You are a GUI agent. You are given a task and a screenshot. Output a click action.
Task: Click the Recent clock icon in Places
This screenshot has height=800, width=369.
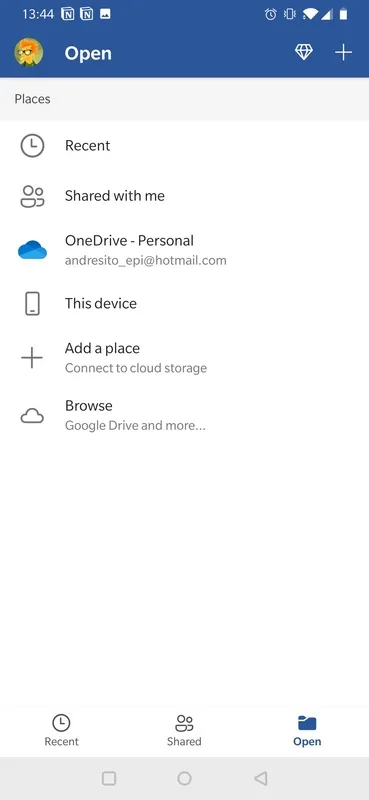pyautogui.click(x=32, y=146)
